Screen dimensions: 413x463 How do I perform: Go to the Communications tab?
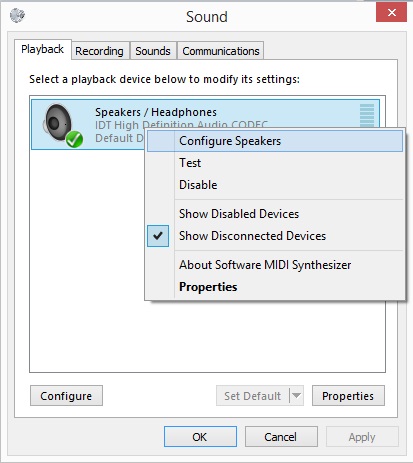221,51
